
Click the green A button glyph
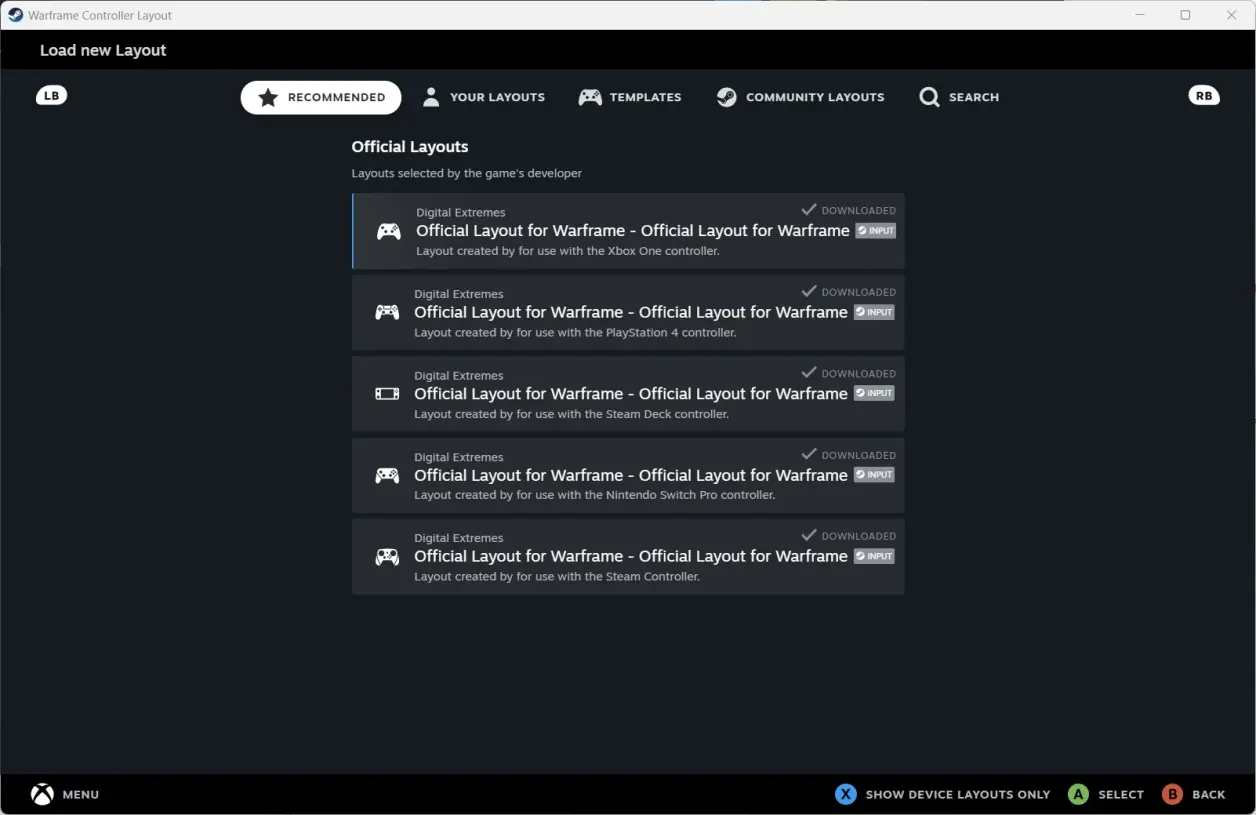click(1078, 794)
